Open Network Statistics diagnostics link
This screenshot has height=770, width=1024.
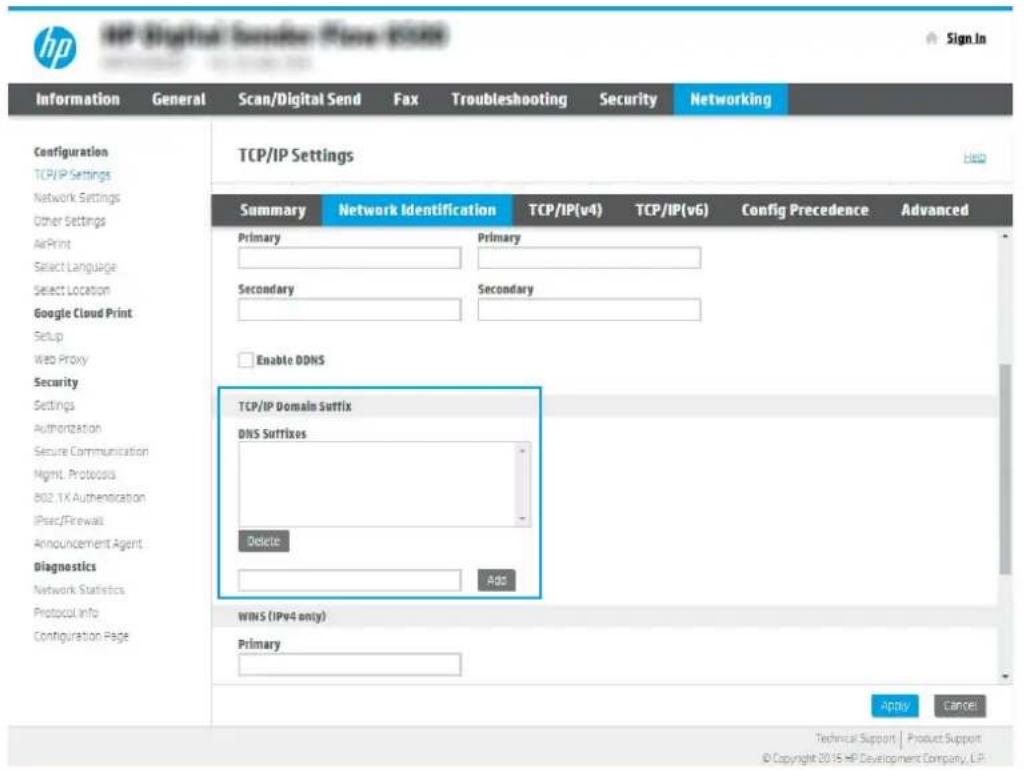click(x=79, y=590)
